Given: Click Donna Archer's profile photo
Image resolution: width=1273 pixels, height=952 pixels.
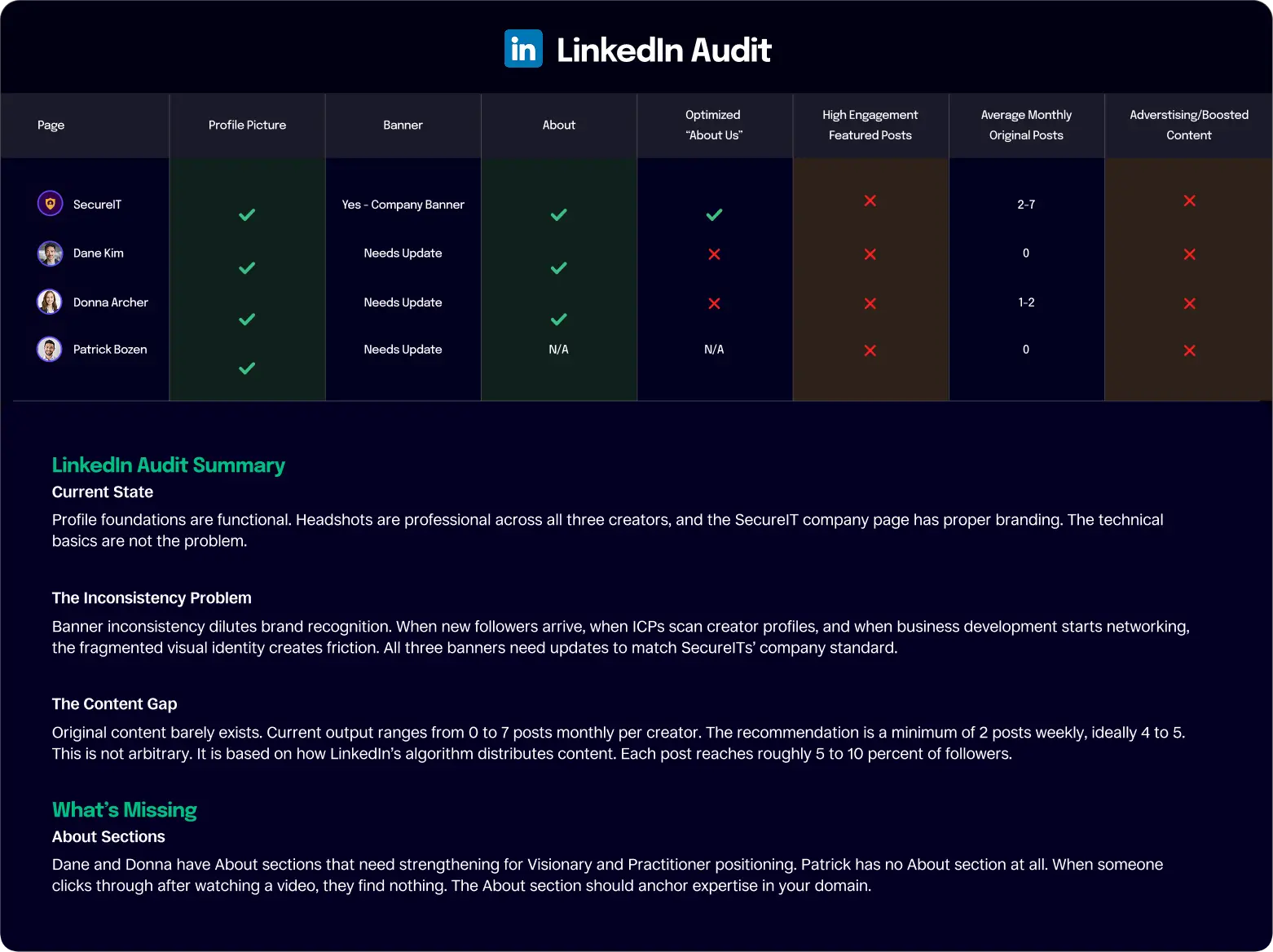Looking at the screenshot, I should click(50, 302).
